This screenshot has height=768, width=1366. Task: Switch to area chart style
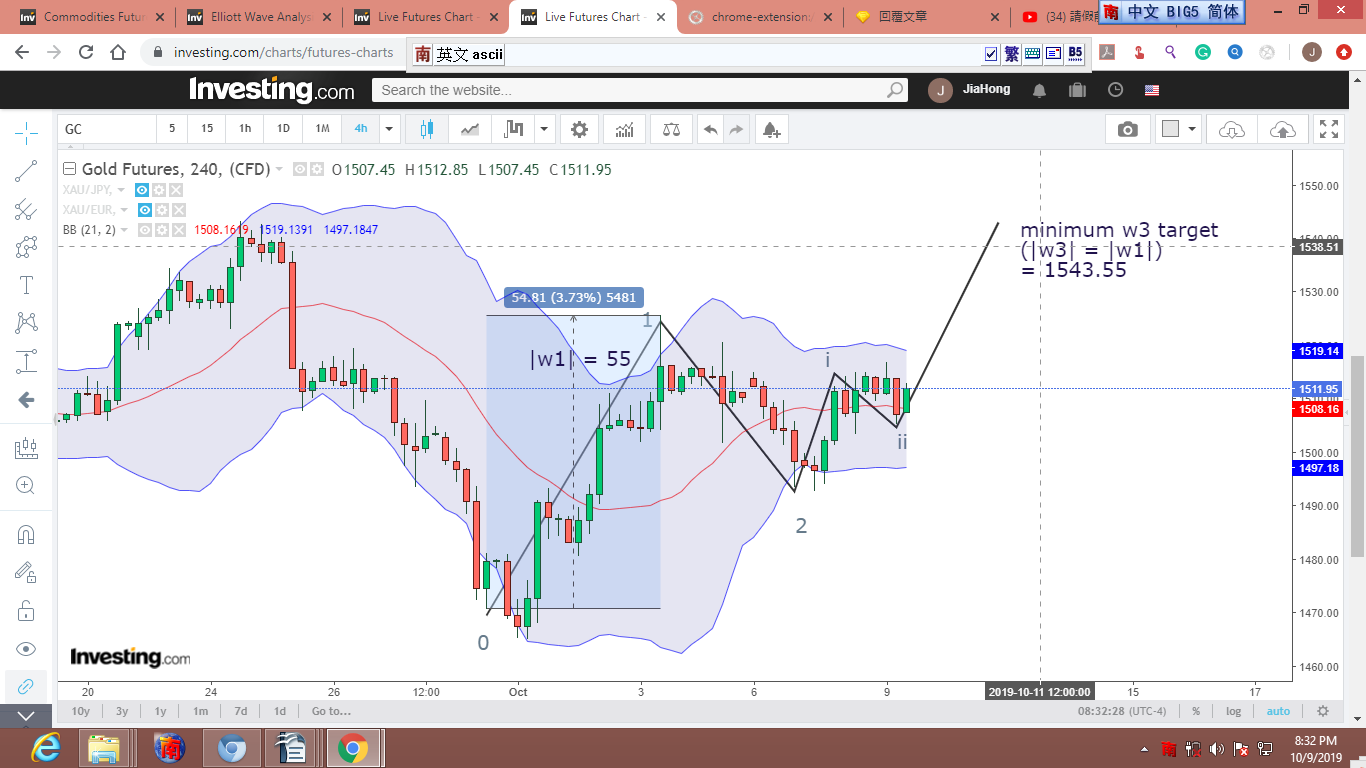pos(470,129)
